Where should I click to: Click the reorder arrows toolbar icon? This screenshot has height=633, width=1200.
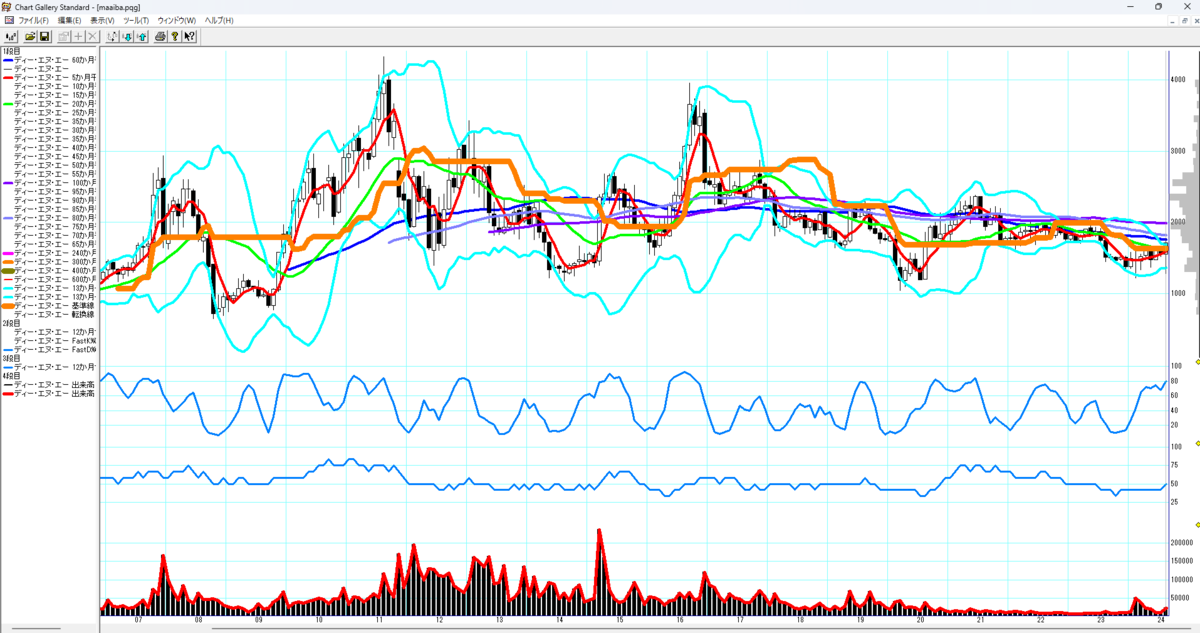coord(112,36)
